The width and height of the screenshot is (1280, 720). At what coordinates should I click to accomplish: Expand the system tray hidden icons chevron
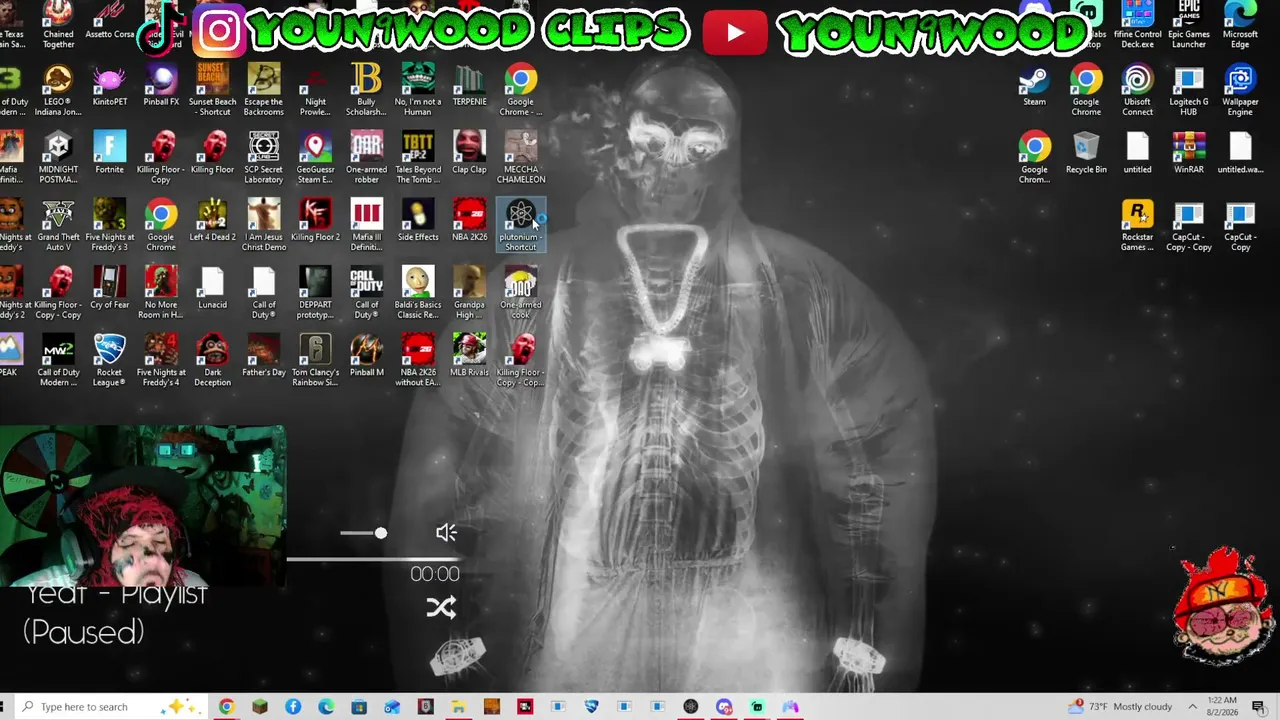pyautogui.click(x=1192, y=707)
